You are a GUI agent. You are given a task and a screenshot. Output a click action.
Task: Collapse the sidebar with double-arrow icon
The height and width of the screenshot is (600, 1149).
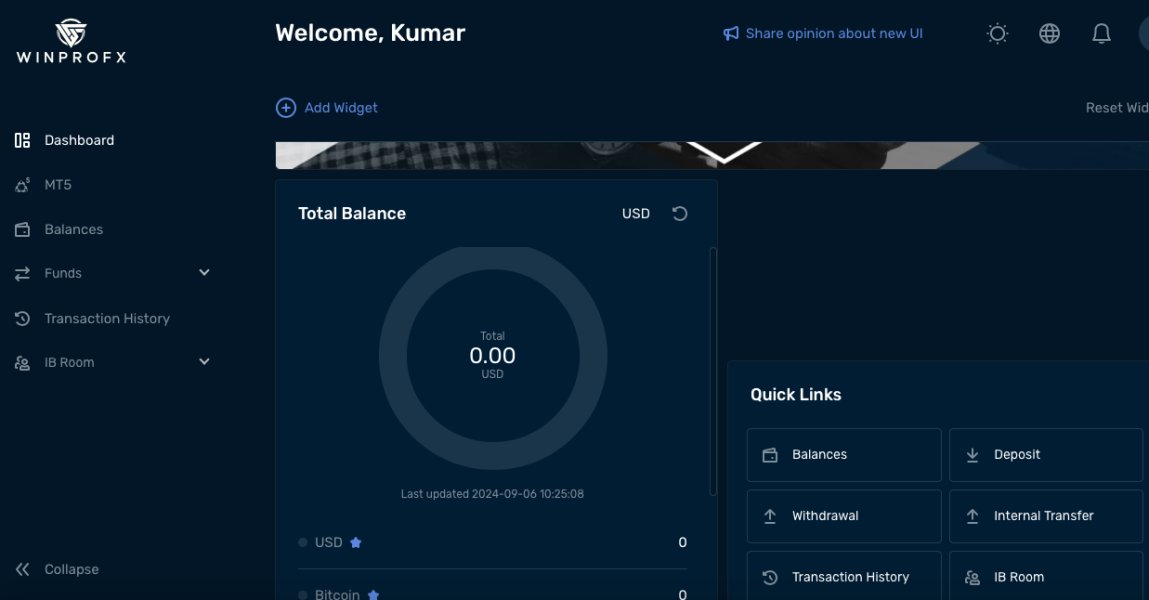23,569
